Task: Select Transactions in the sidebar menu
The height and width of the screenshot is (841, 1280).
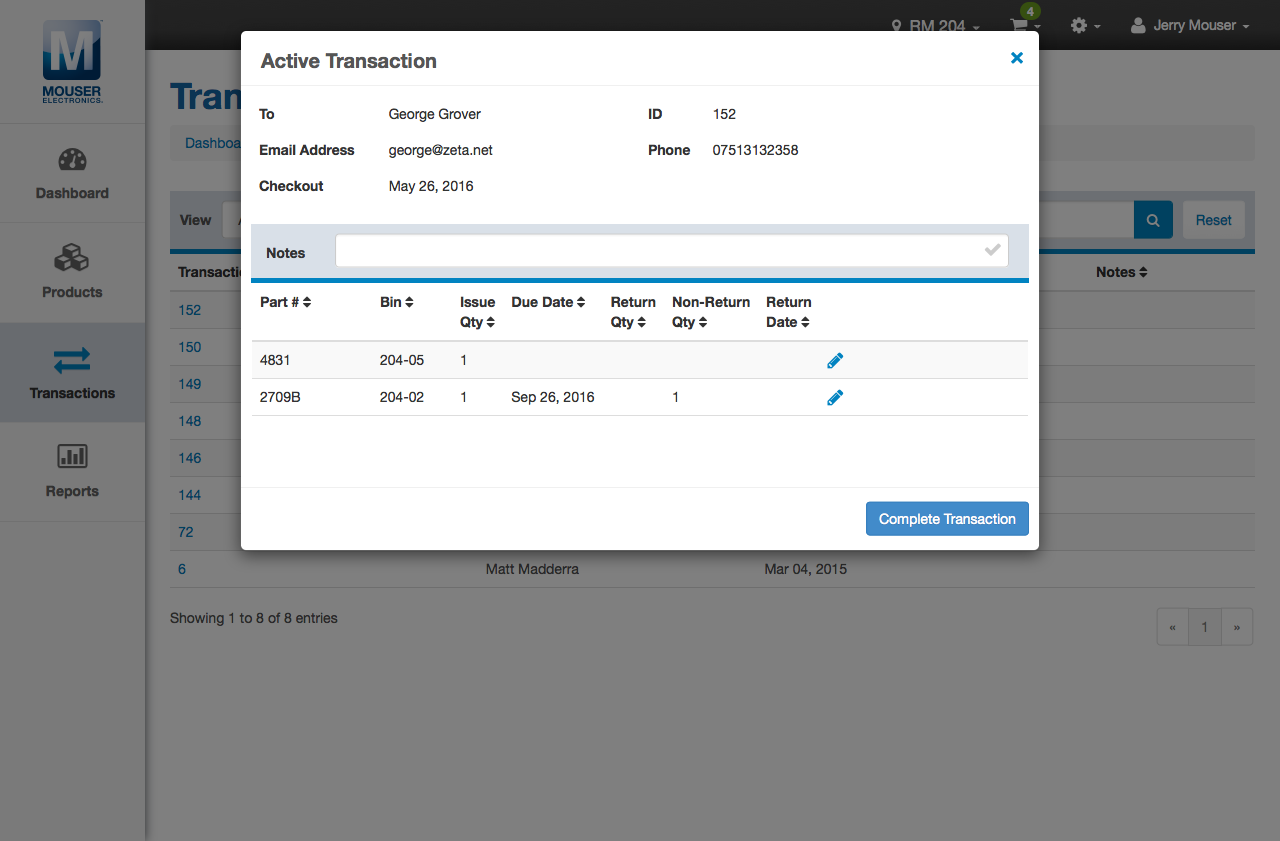Action: [72, 372]
